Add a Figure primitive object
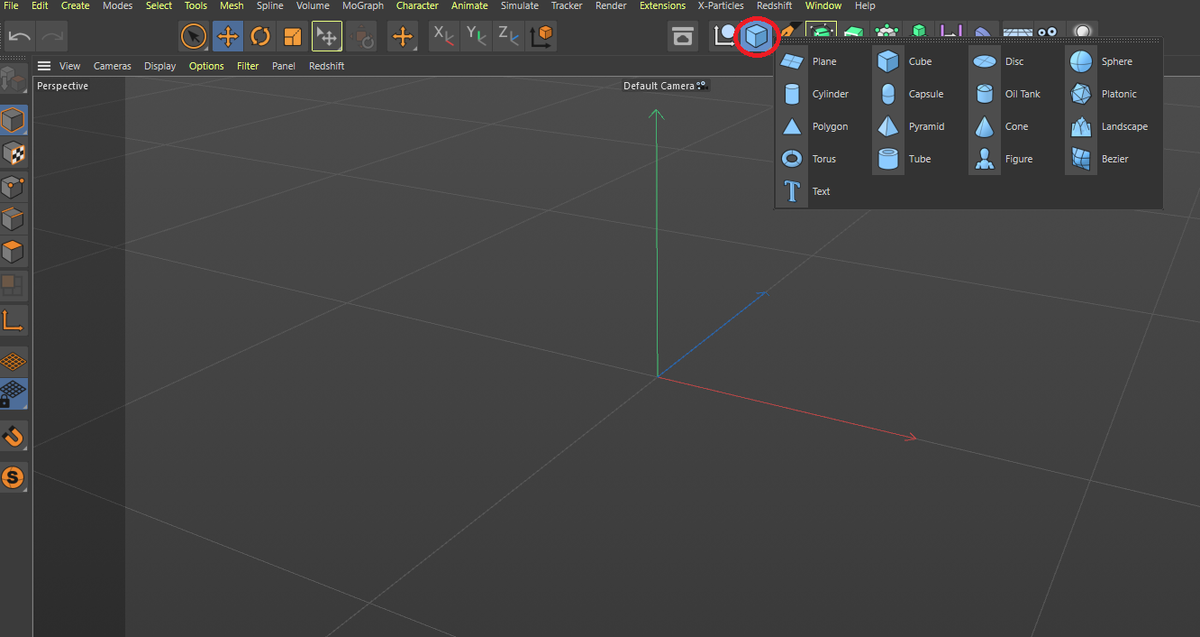Viewport: 1200px width, 637px height. [1001, 159]
